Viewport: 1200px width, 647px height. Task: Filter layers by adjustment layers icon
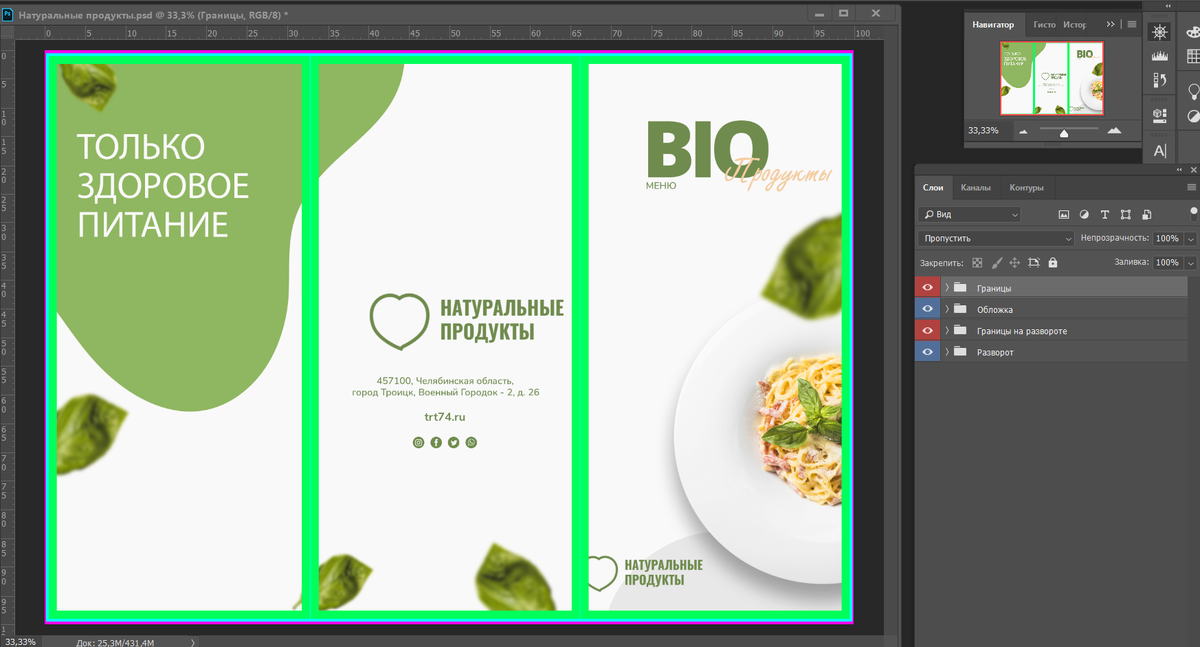click(x=1084, y=214)
